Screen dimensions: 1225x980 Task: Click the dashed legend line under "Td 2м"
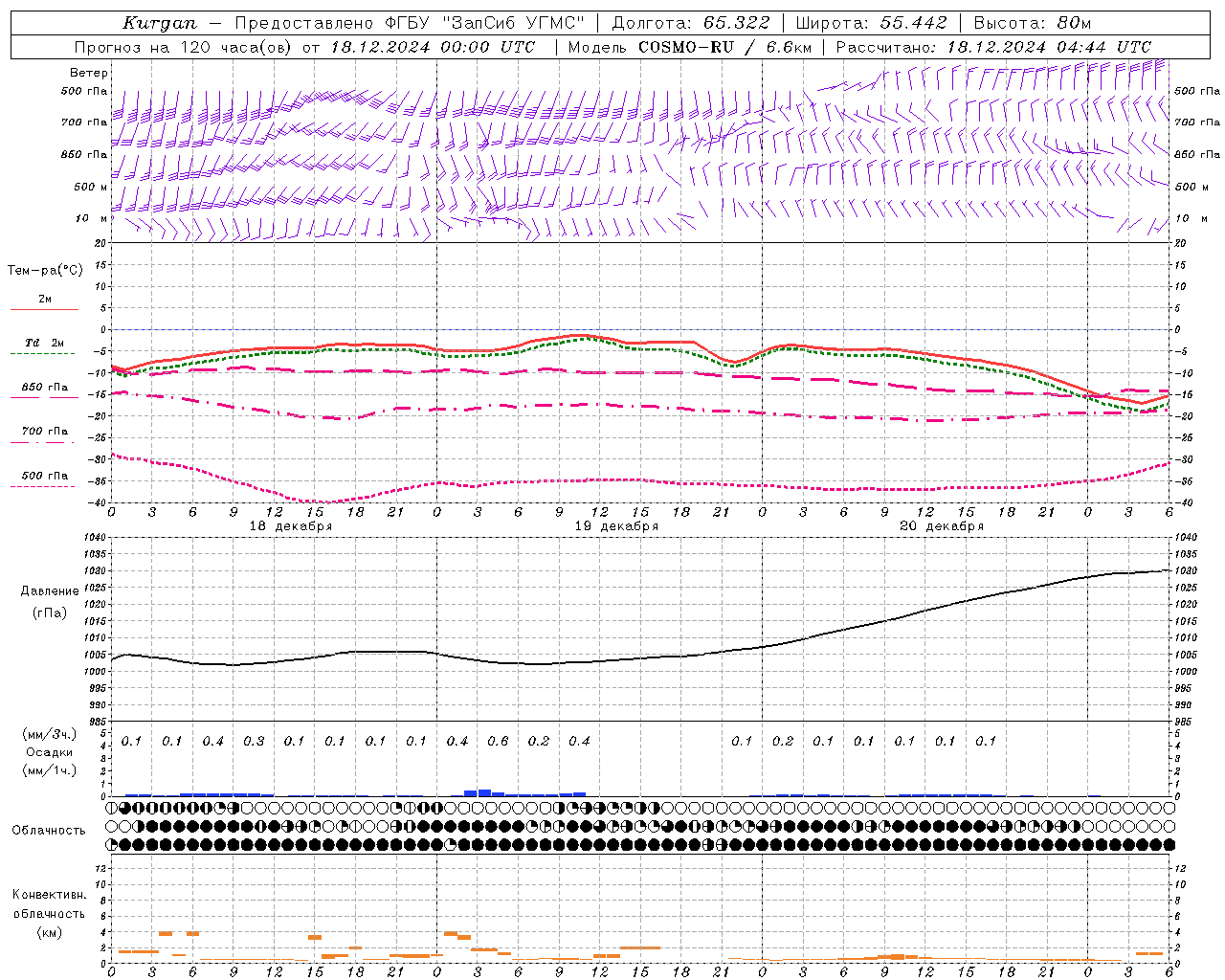[43, 354]
